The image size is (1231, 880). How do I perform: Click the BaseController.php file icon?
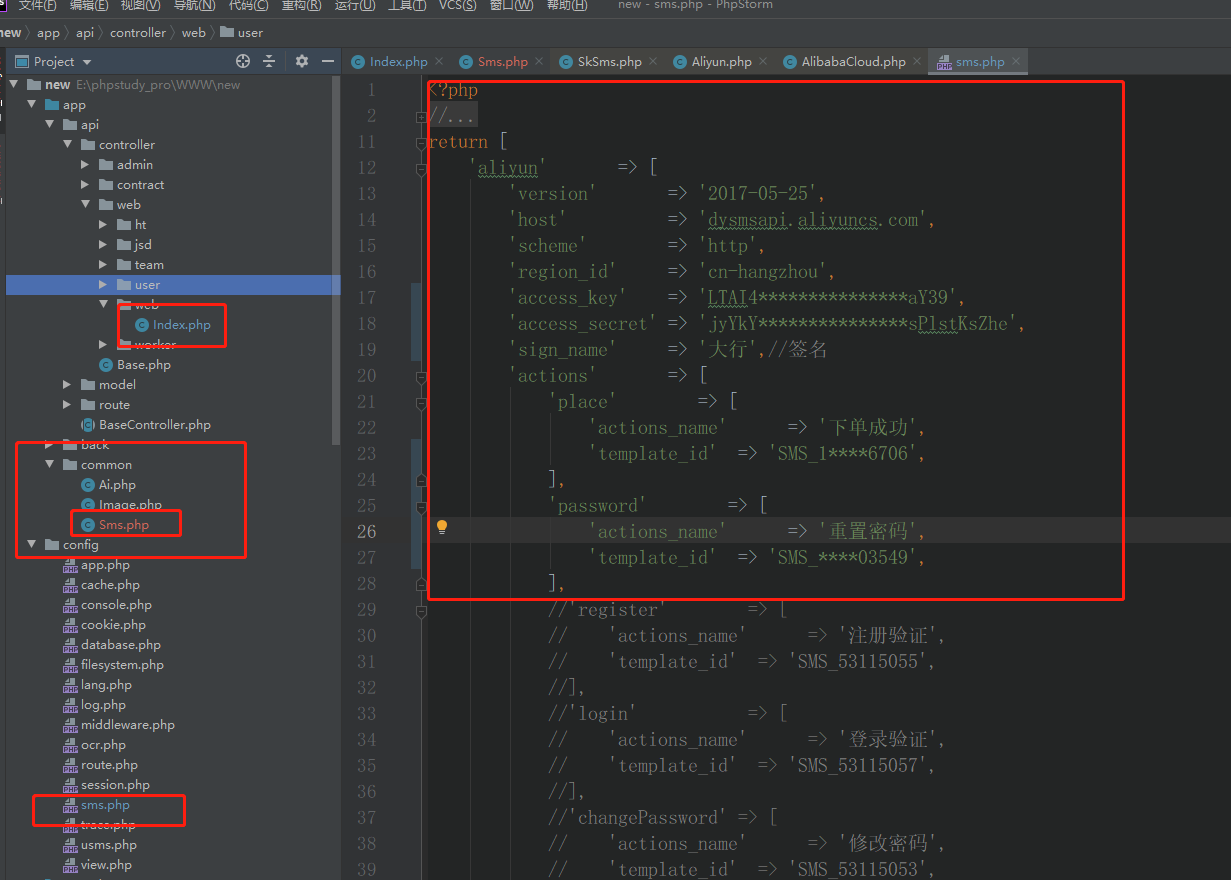tap(88, 425)
